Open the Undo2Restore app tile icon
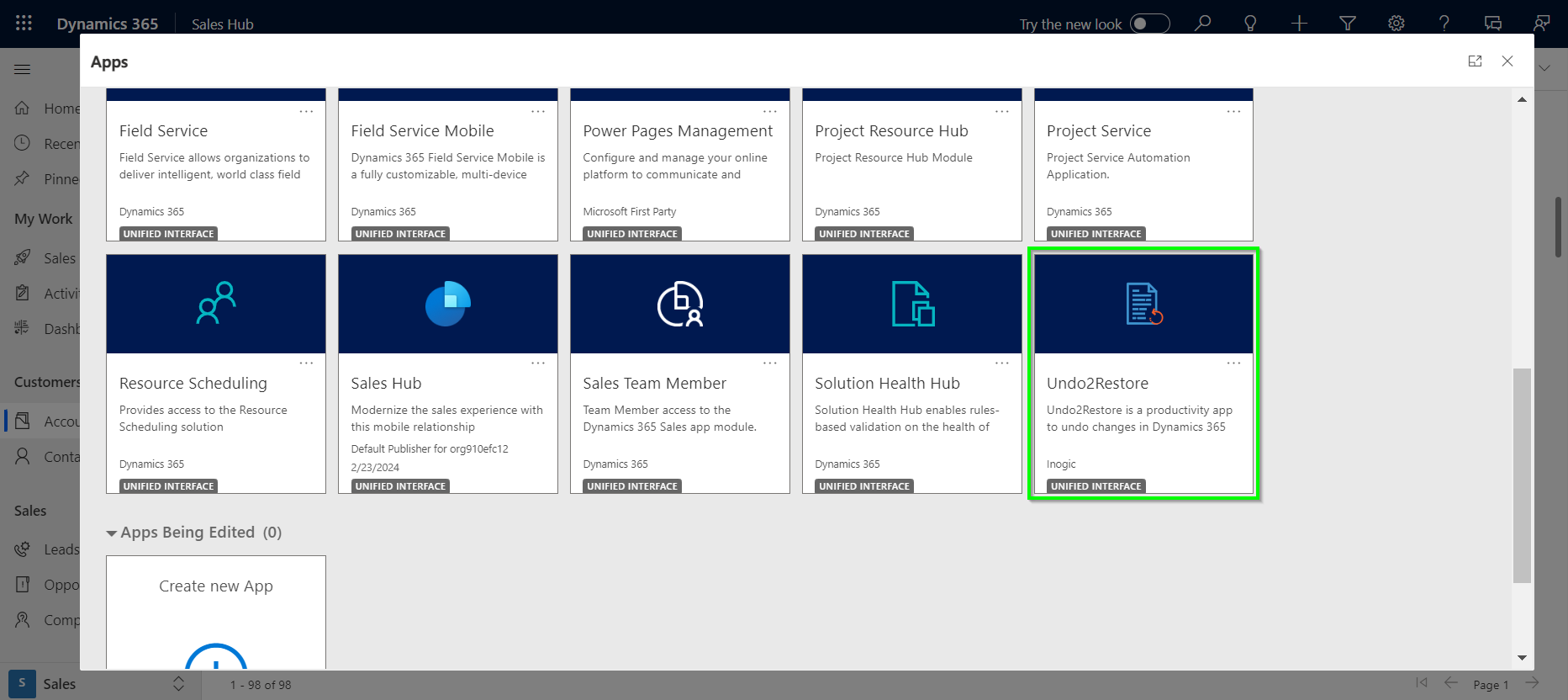This screenshot has width=1568, height=700. [x=1143, y=305]
